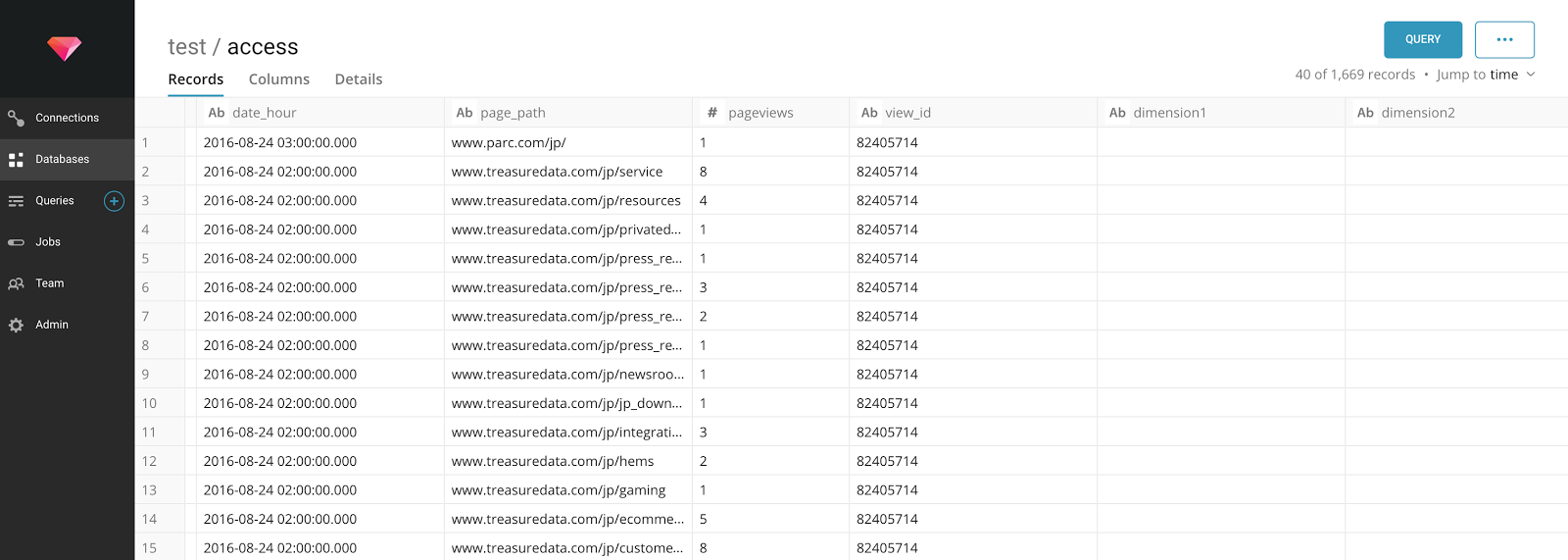Click empty dimension1 cell in row 1
1568x560 pixels.
click(1221, 142)
